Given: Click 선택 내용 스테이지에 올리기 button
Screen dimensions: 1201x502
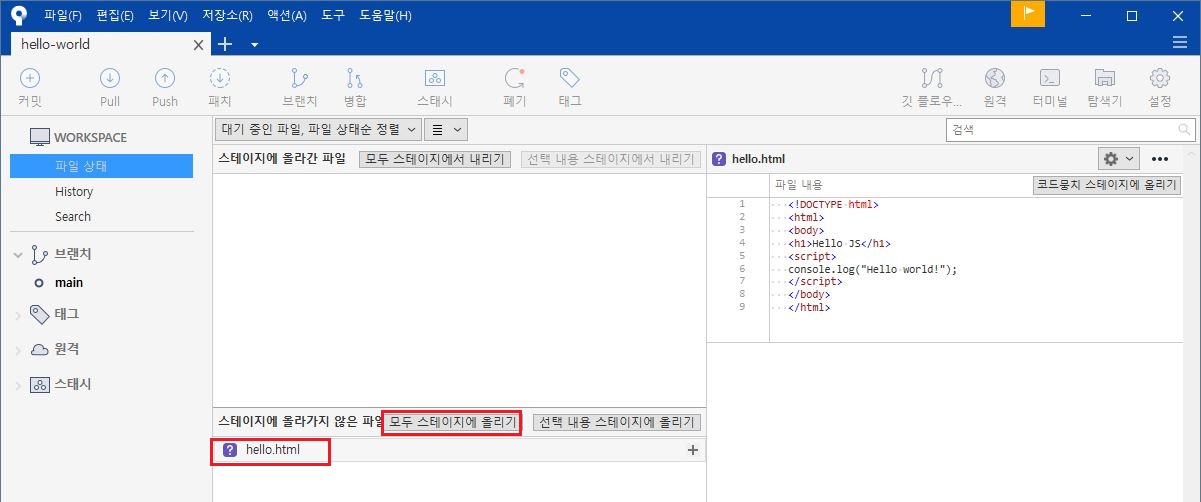Looking at the screenshot, I should click(x=617, y=422).
